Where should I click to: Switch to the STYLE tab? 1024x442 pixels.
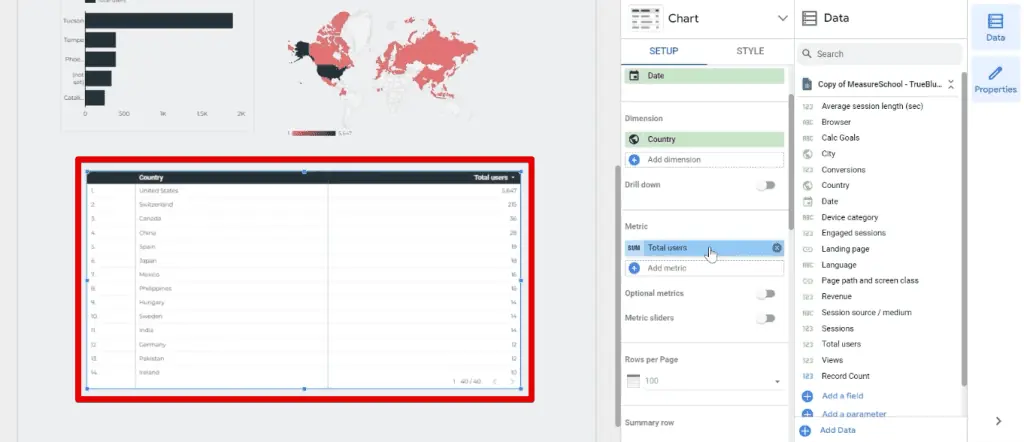click(750, 51)
